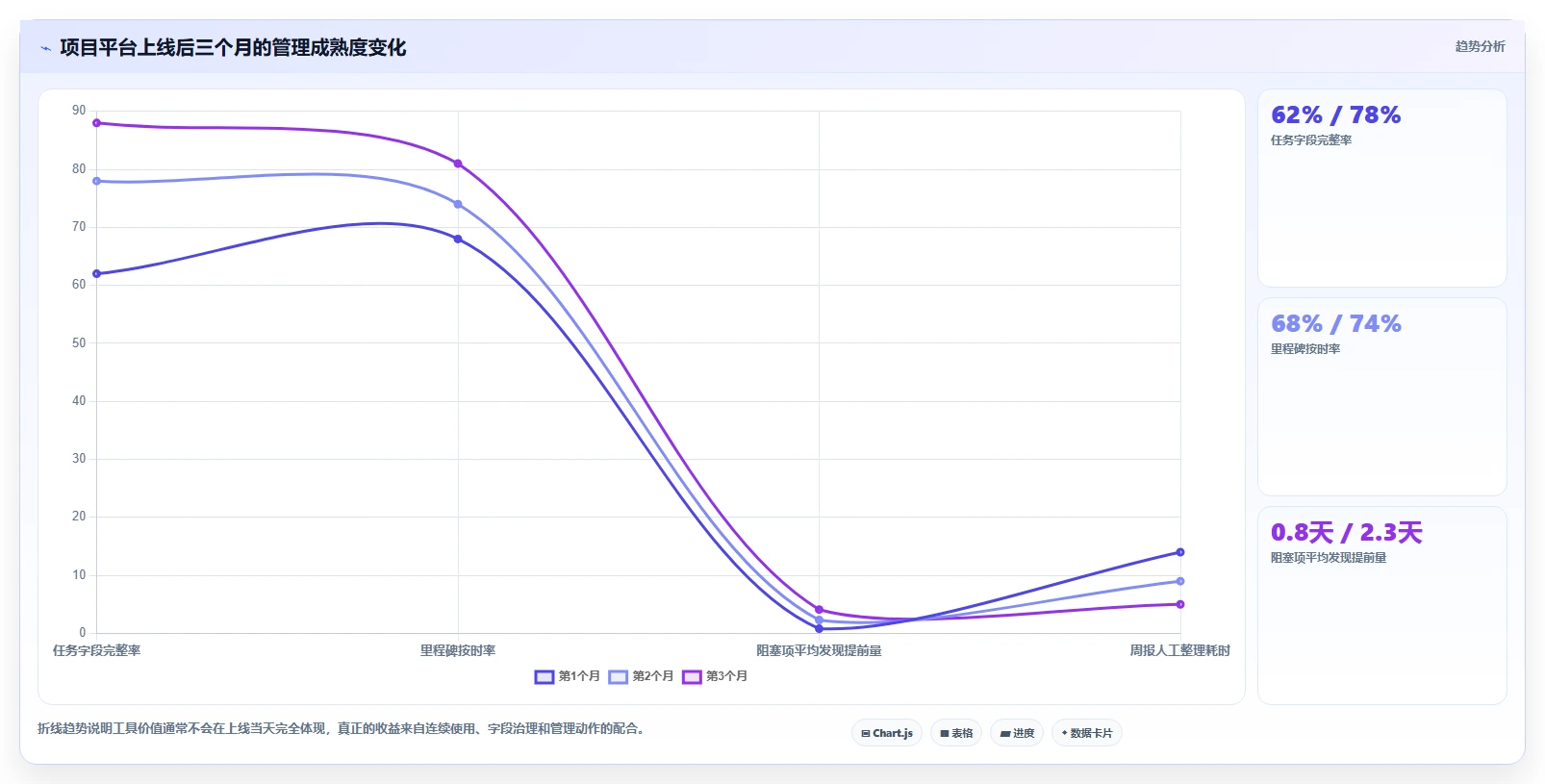Toggle the 第3个月 legend swatch
This screenshot has height=784, width=1545.
tap(692, 676)
